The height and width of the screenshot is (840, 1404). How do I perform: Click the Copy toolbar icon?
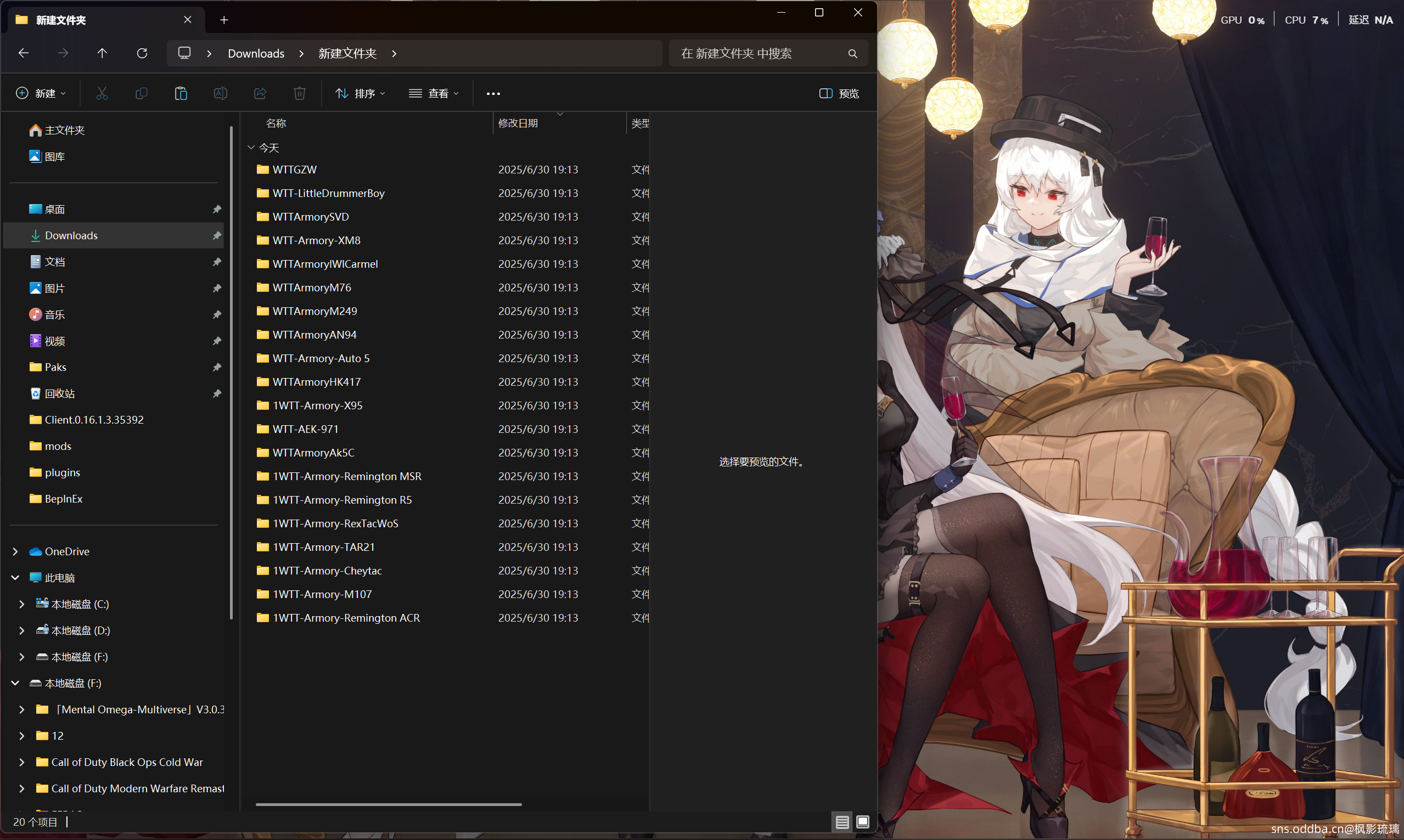(x=142, y=93)
